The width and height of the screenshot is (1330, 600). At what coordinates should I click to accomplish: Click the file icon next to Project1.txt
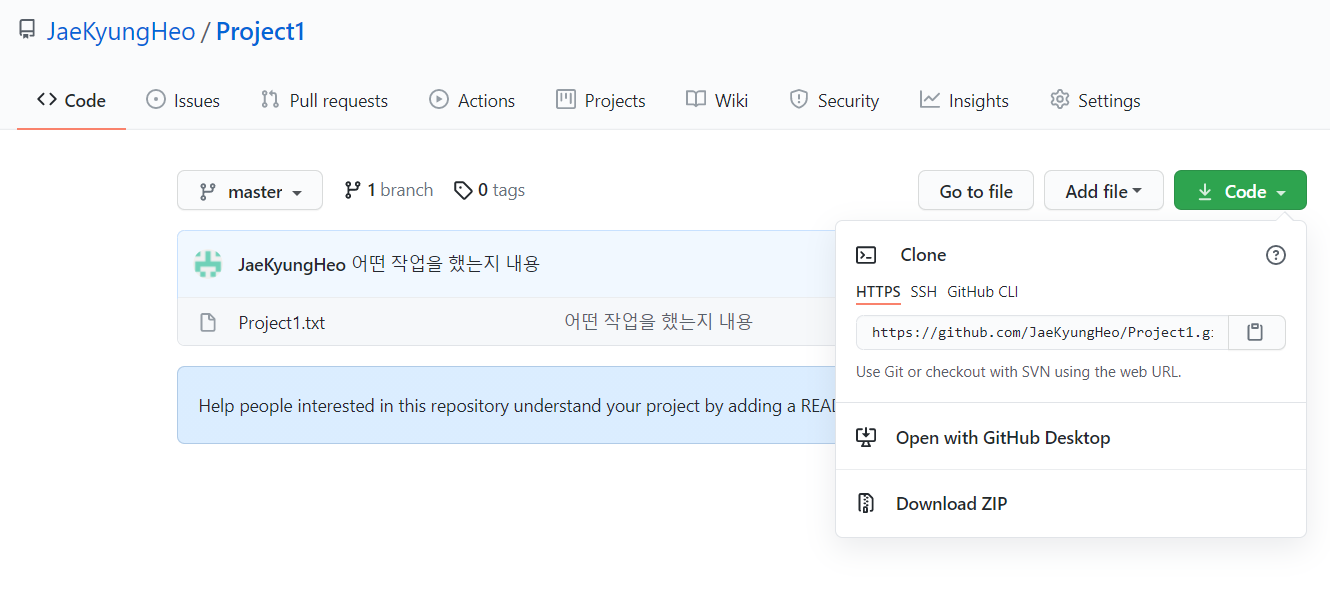click(x=208, y=322)
